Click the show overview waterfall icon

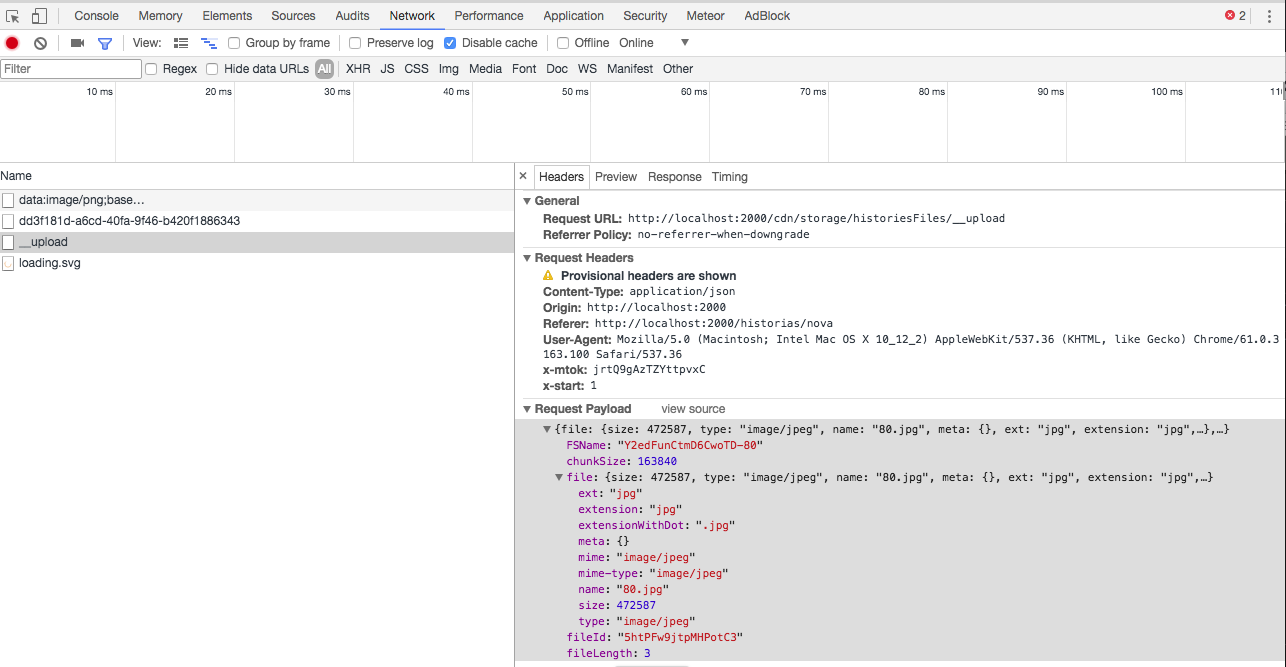pos(208,42)
